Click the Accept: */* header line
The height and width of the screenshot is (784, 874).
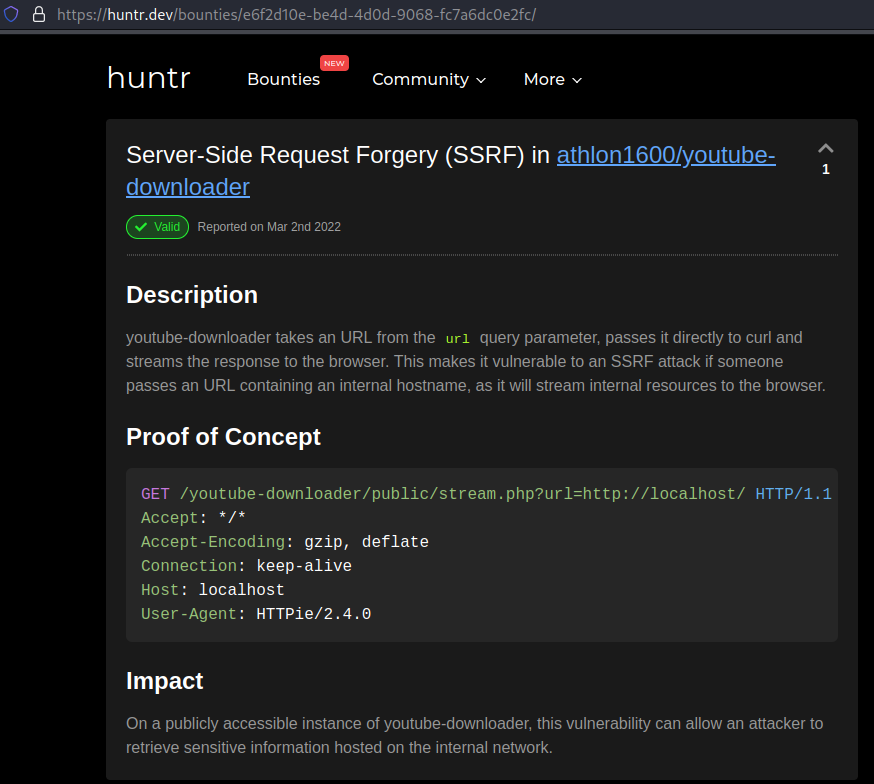coord(193,518)
